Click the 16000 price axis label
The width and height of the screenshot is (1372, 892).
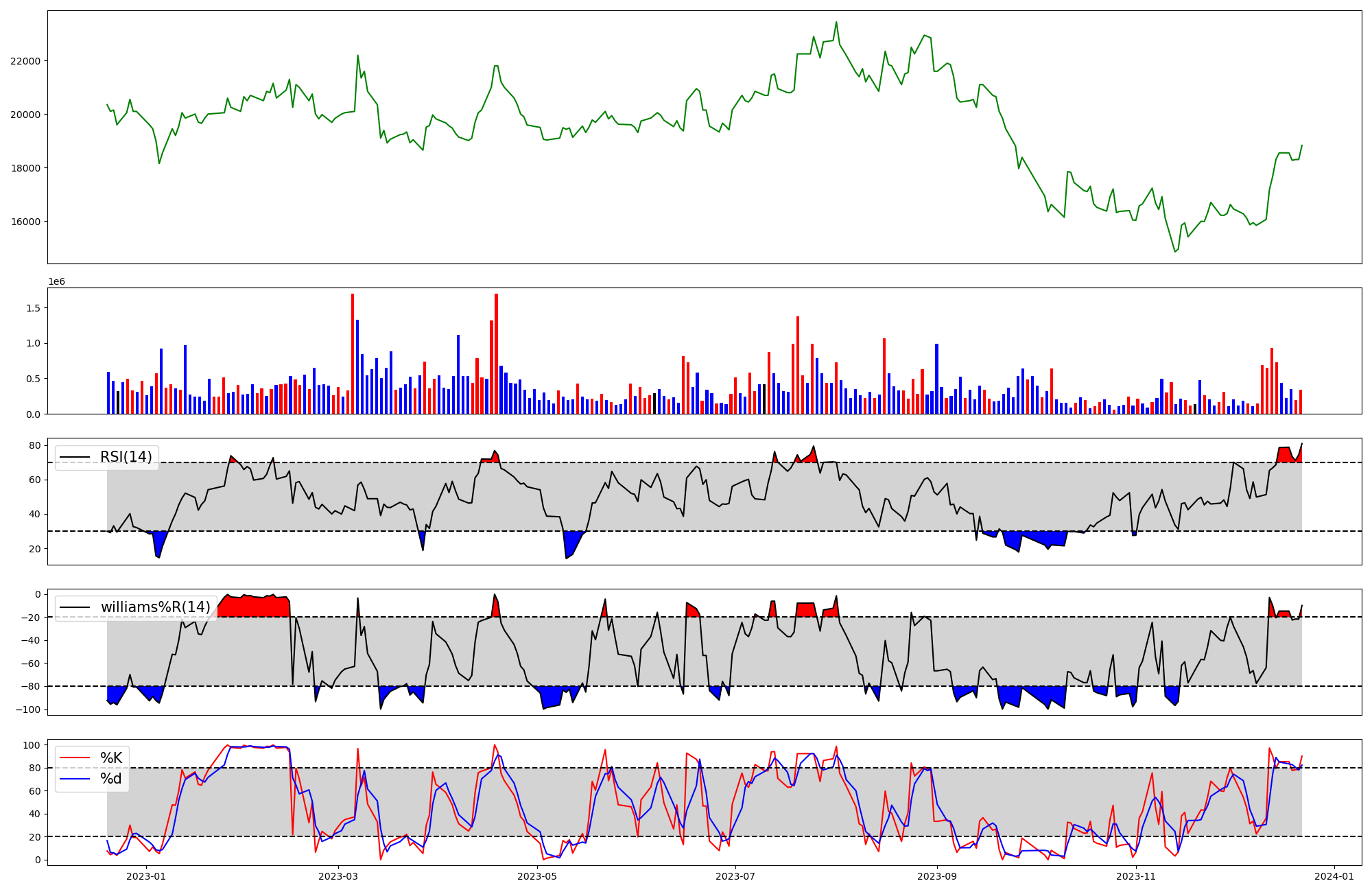coord(25,222)
